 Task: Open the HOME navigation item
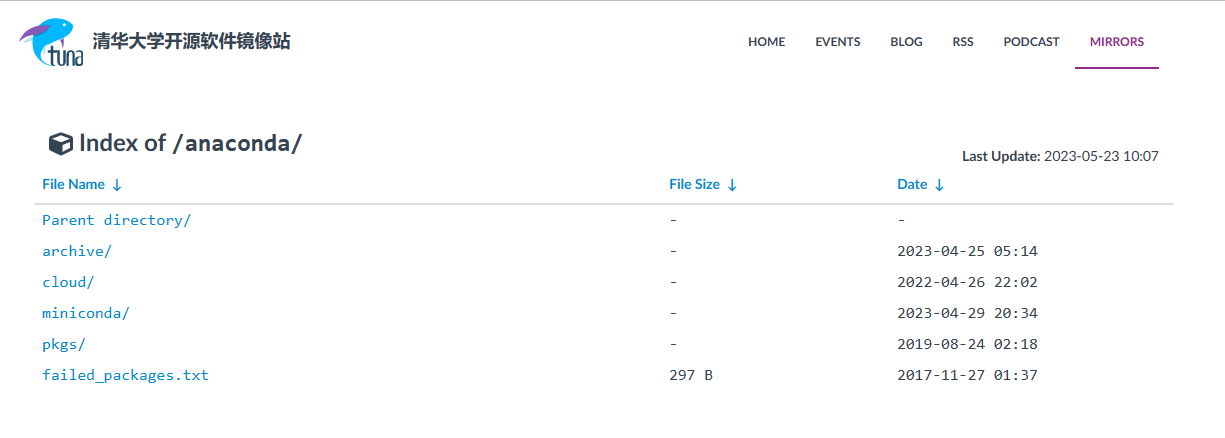click(x=767, y=42)
